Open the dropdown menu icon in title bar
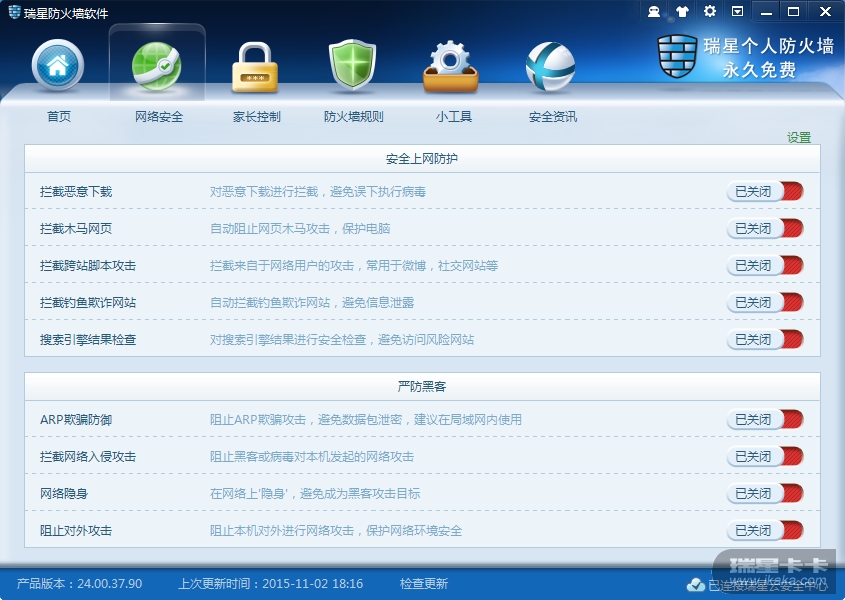 pyautogui.click(x=737, y=11)
